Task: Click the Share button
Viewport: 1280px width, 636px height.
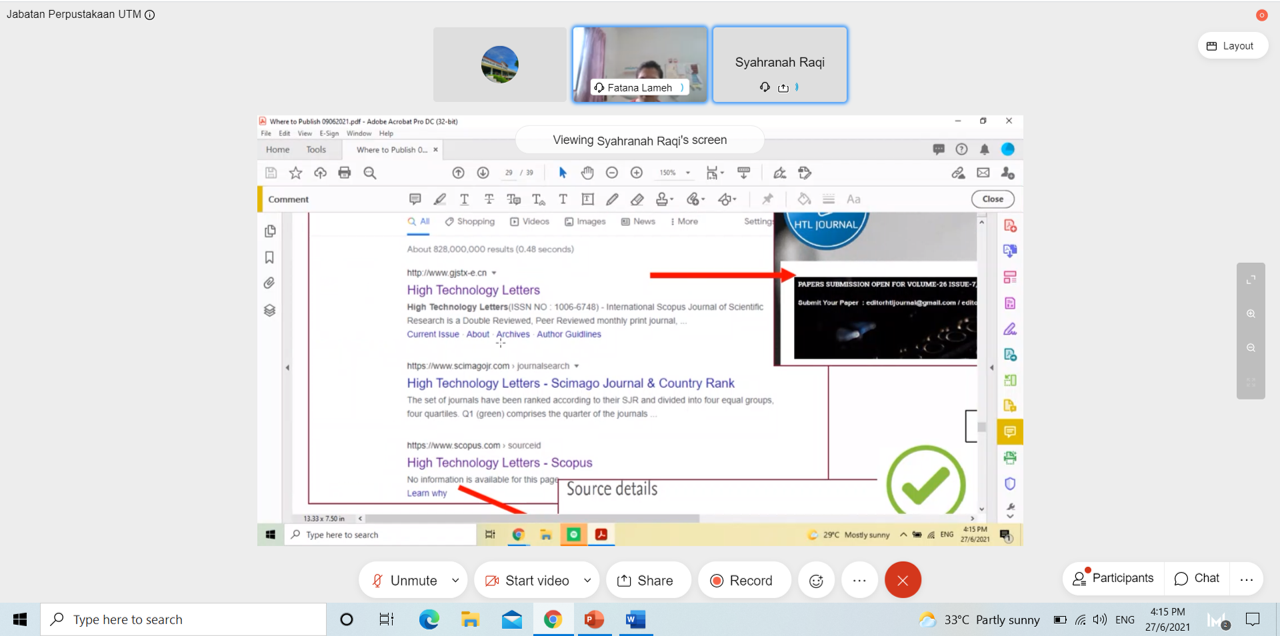Action: point(644,580)
